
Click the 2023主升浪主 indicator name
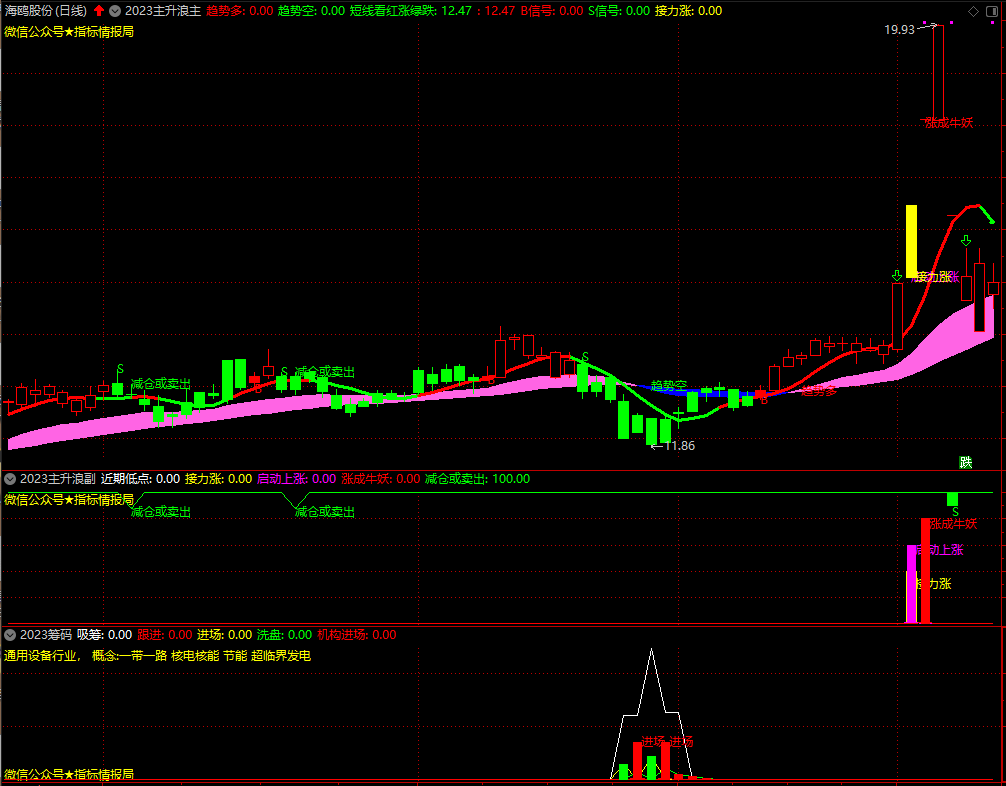point(163,11)
